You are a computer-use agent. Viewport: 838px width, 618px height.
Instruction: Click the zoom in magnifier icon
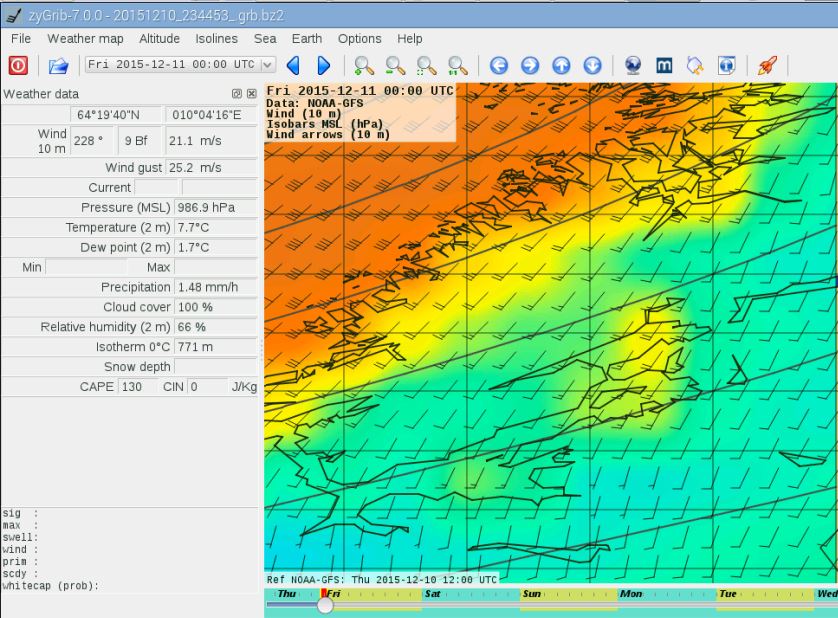click(364, 65)
